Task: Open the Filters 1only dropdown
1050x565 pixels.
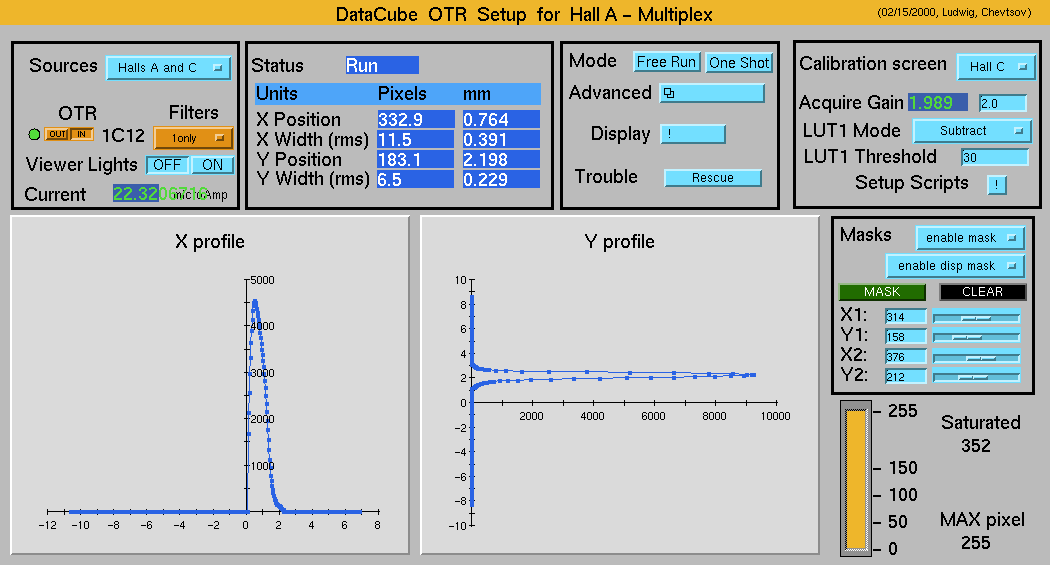Action: coord(193,138)
